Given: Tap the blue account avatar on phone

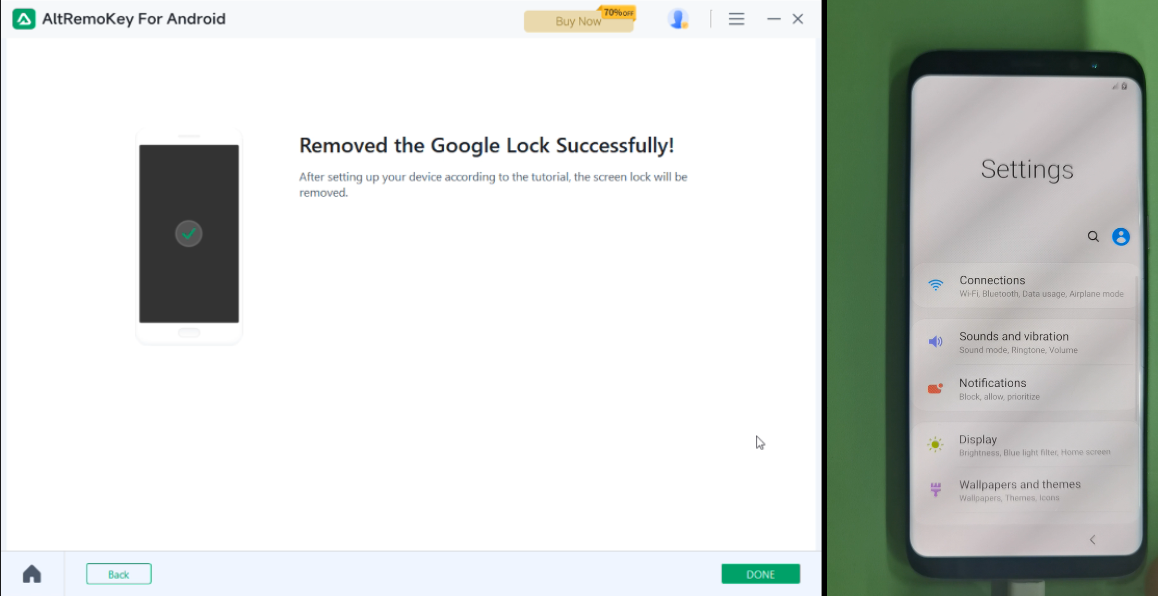Looking at the screenshot, I should 1121,236.
